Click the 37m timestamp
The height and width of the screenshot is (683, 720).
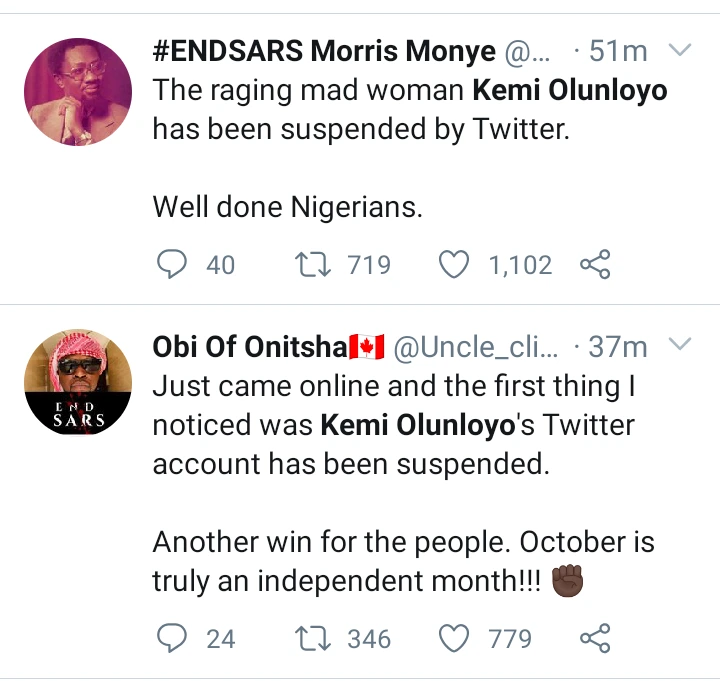click(x=615, y=348)
